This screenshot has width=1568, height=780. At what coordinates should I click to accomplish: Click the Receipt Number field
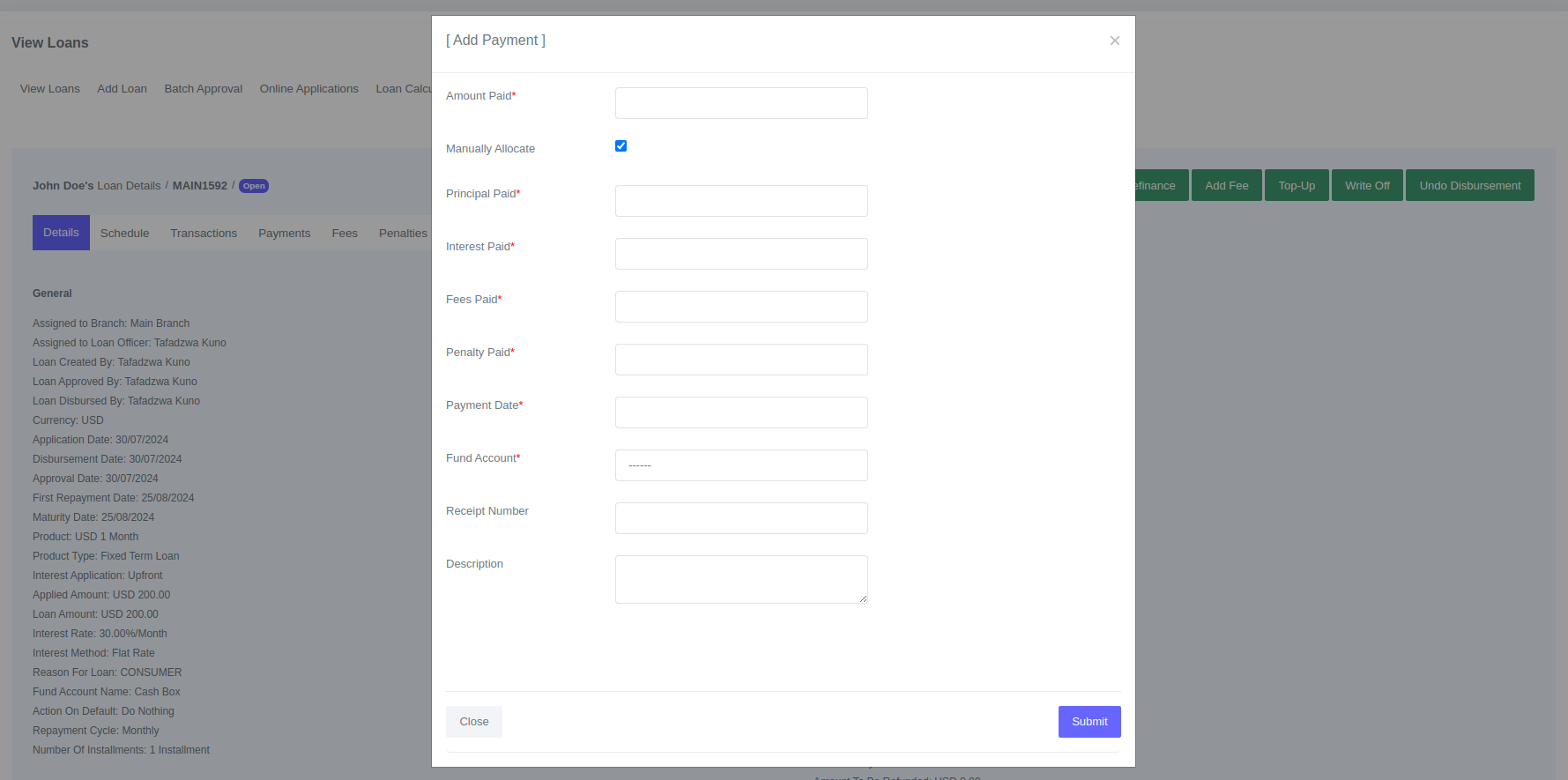click(x=740, y=518)
